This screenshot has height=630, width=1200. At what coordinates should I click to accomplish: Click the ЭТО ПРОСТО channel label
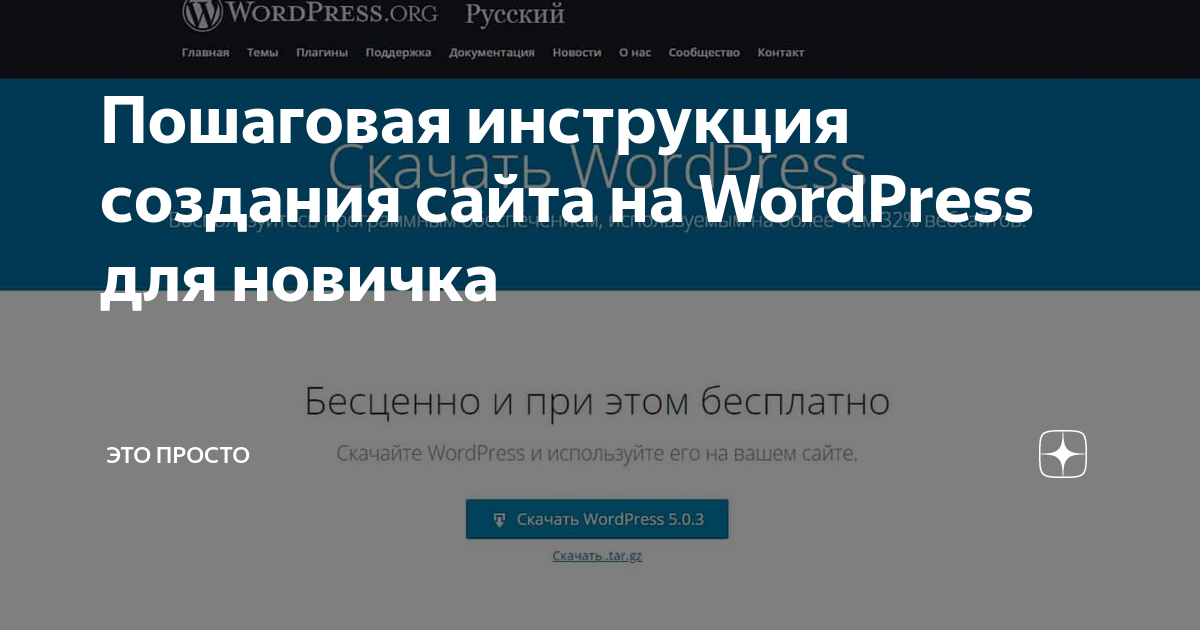pyautogui.click(x=178, y=455)
